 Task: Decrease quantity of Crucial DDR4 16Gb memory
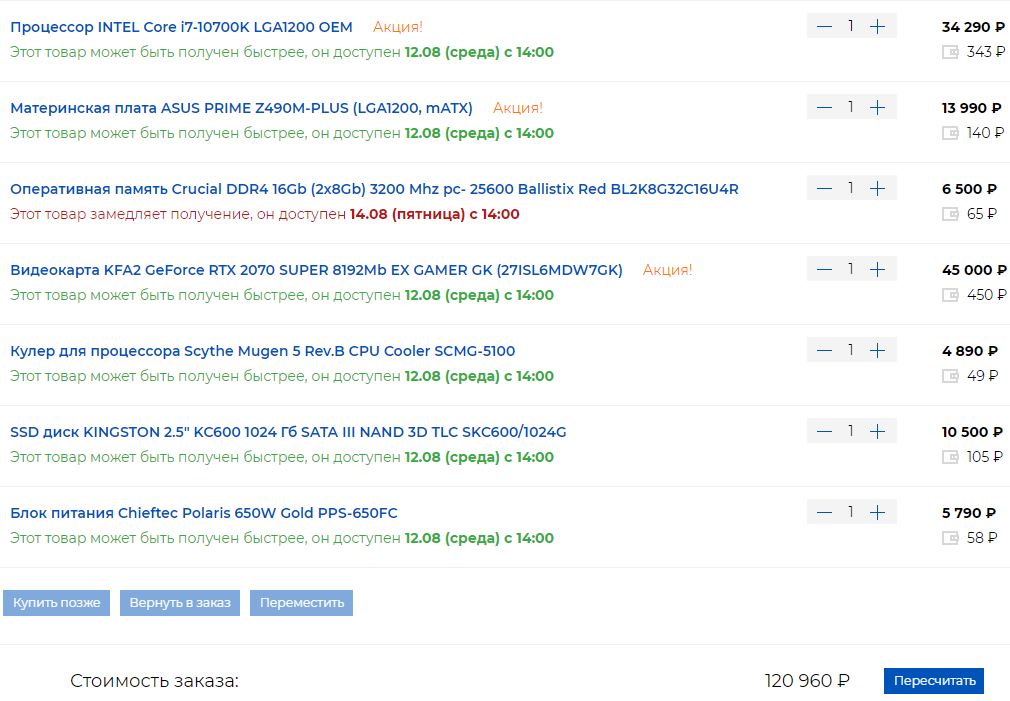click(x=824, y=188)
